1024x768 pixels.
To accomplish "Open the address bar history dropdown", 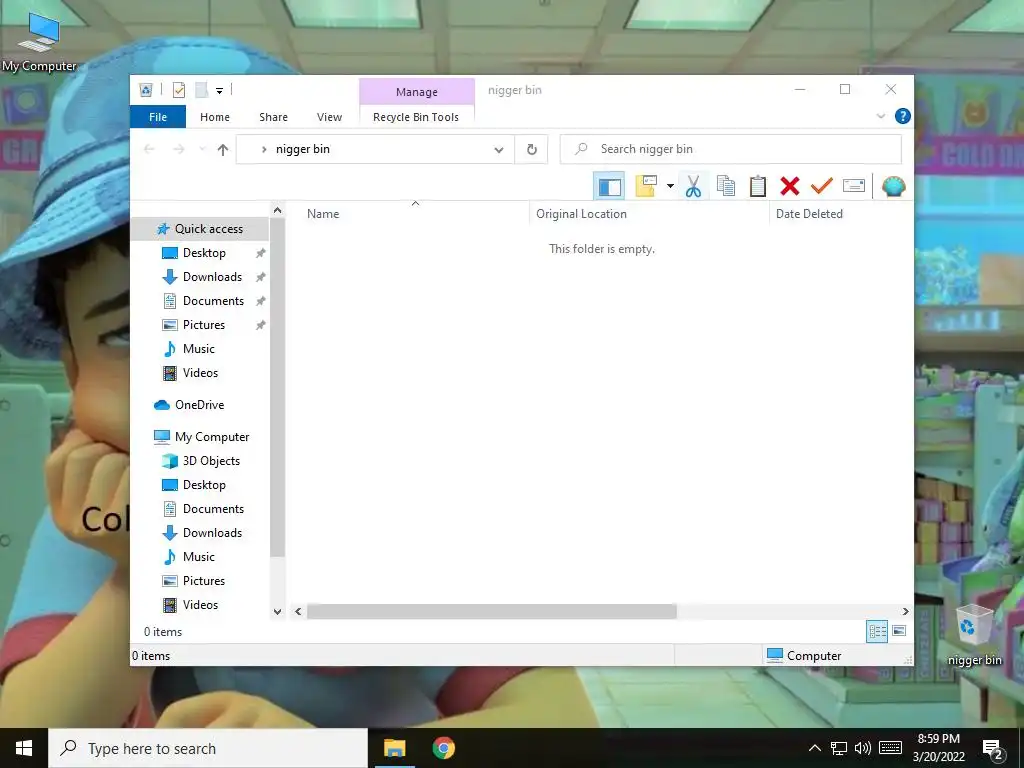I will coord(499,150).
